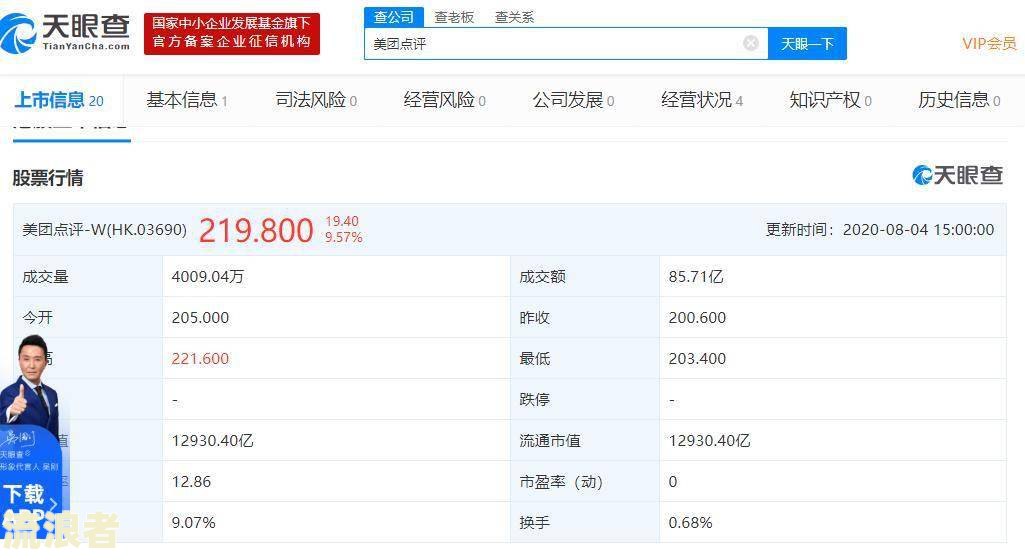1025x560 pixels.
Task: Click the highest price 221.600
Action: click(200, 359)
